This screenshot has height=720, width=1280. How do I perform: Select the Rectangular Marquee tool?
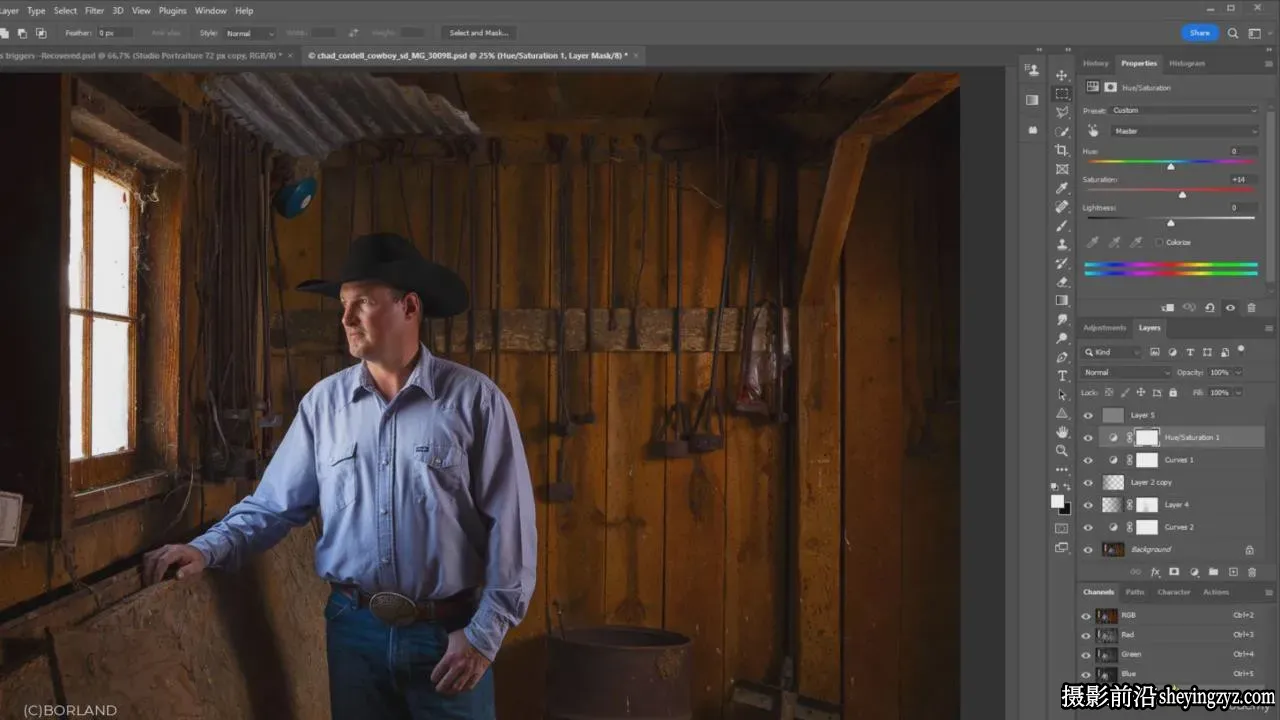1062,94
